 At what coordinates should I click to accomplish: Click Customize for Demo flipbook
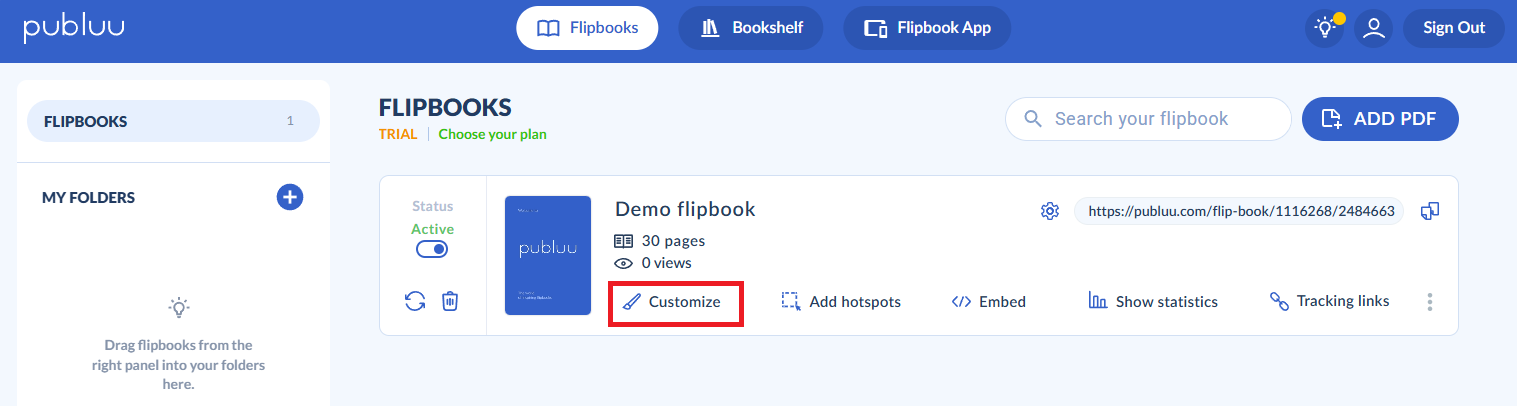point(674,301)
